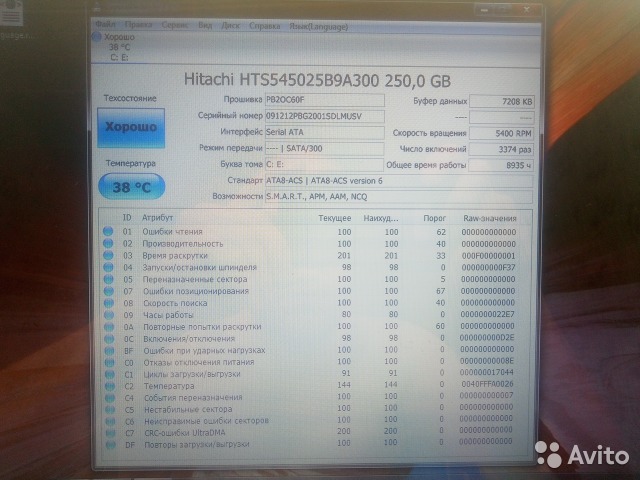This screenshot has height=480, width=640.
Task: Select the CRC-ошибки UltraDMA attribute name
Action: (185, 433)
